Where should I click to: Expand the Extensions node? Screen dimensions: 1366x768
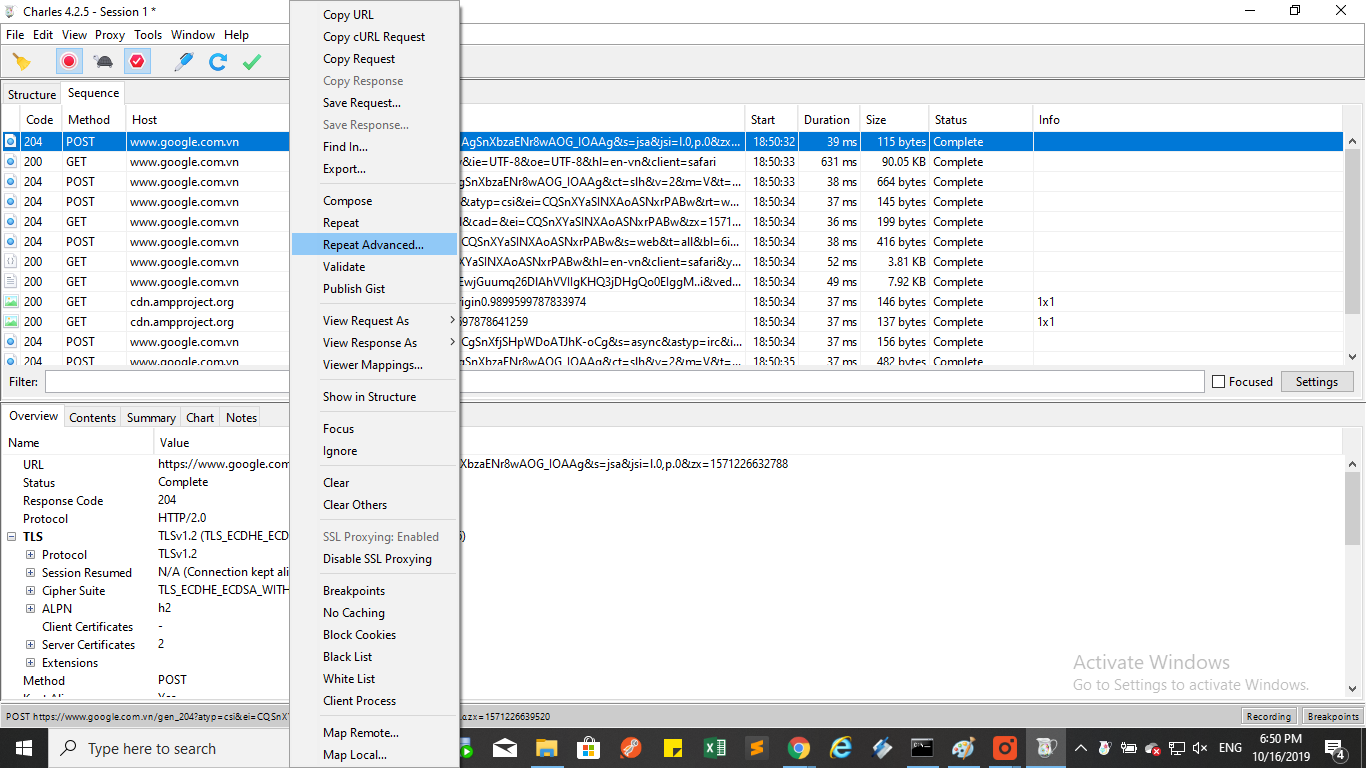(30, 663)
